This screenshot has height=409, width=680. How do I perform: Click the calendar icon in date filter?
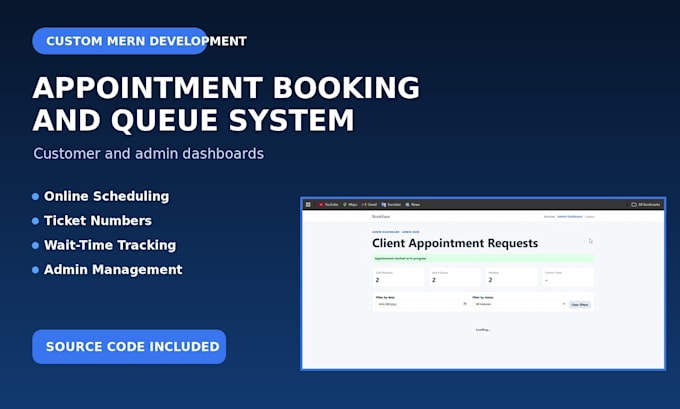(465, 304)
